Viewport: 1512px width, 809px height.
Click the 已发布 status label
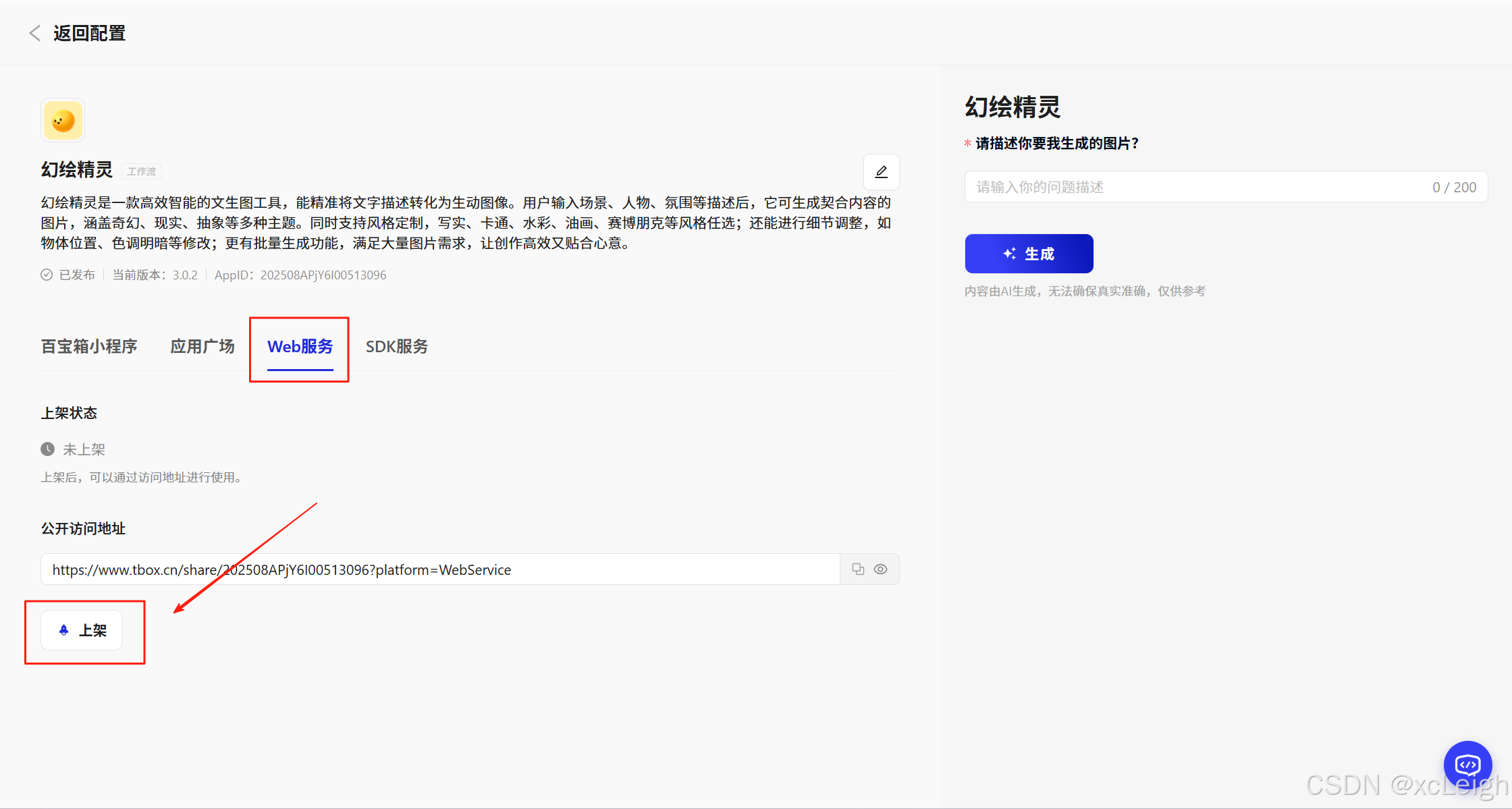tap(77, 275)
